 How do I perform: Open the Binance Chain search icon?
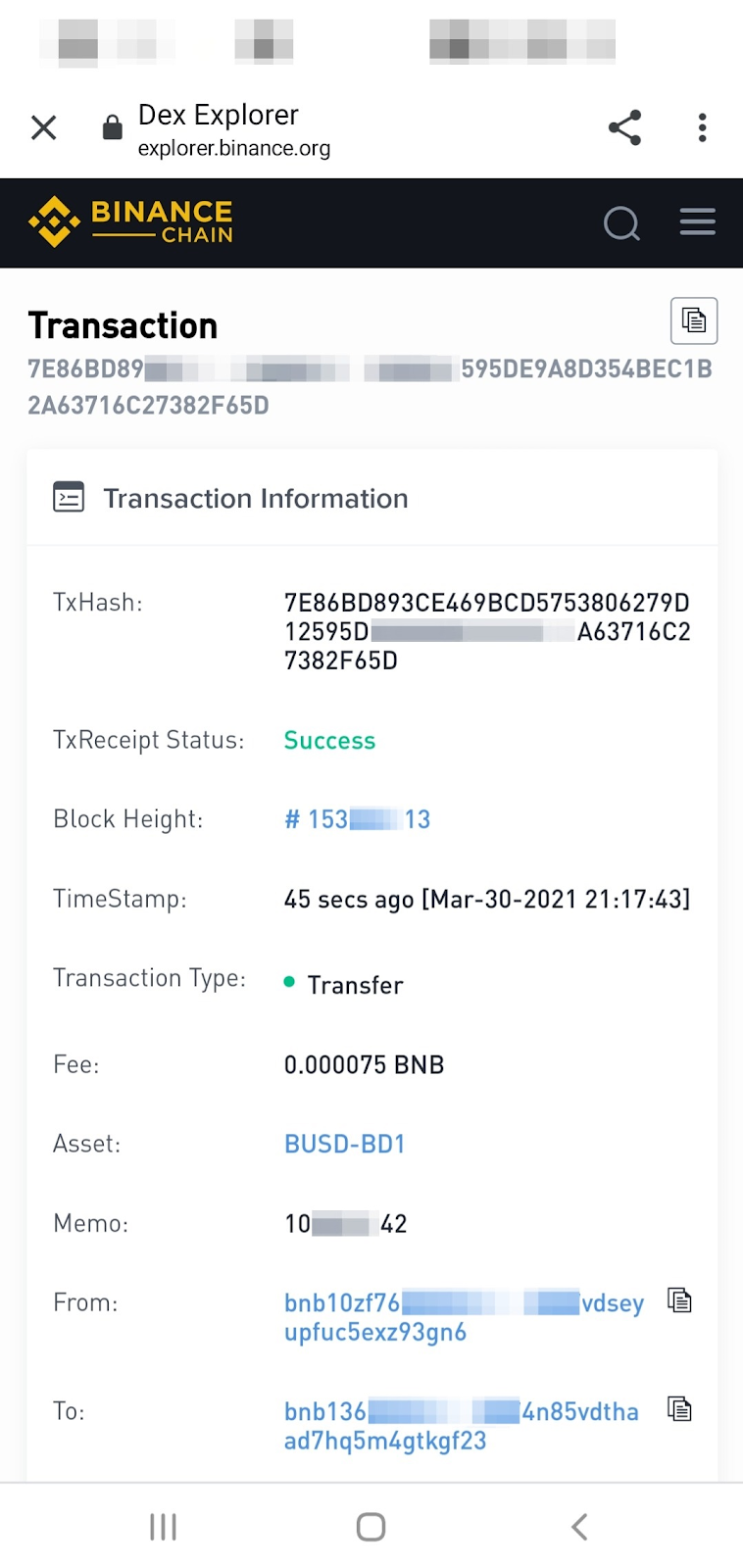coord(621,223)
